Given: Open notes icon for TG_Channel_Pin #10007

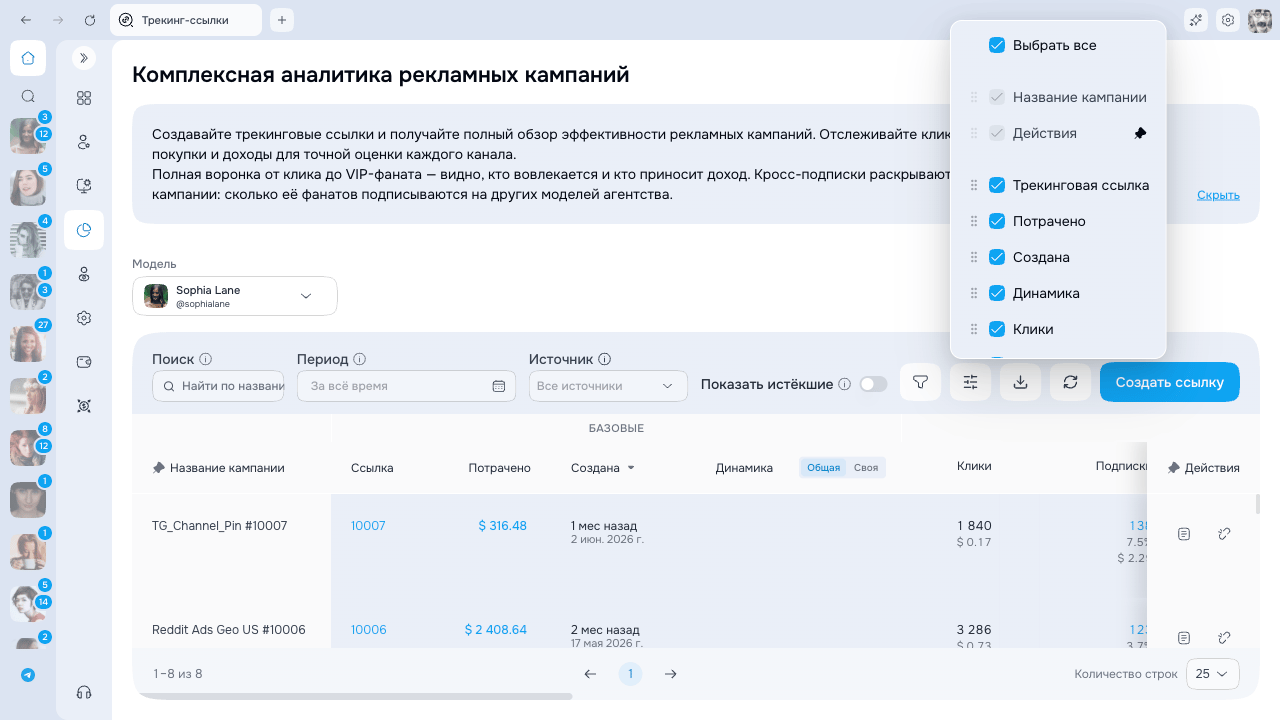Looking at the screenshot, I should tap(1184, 534).
